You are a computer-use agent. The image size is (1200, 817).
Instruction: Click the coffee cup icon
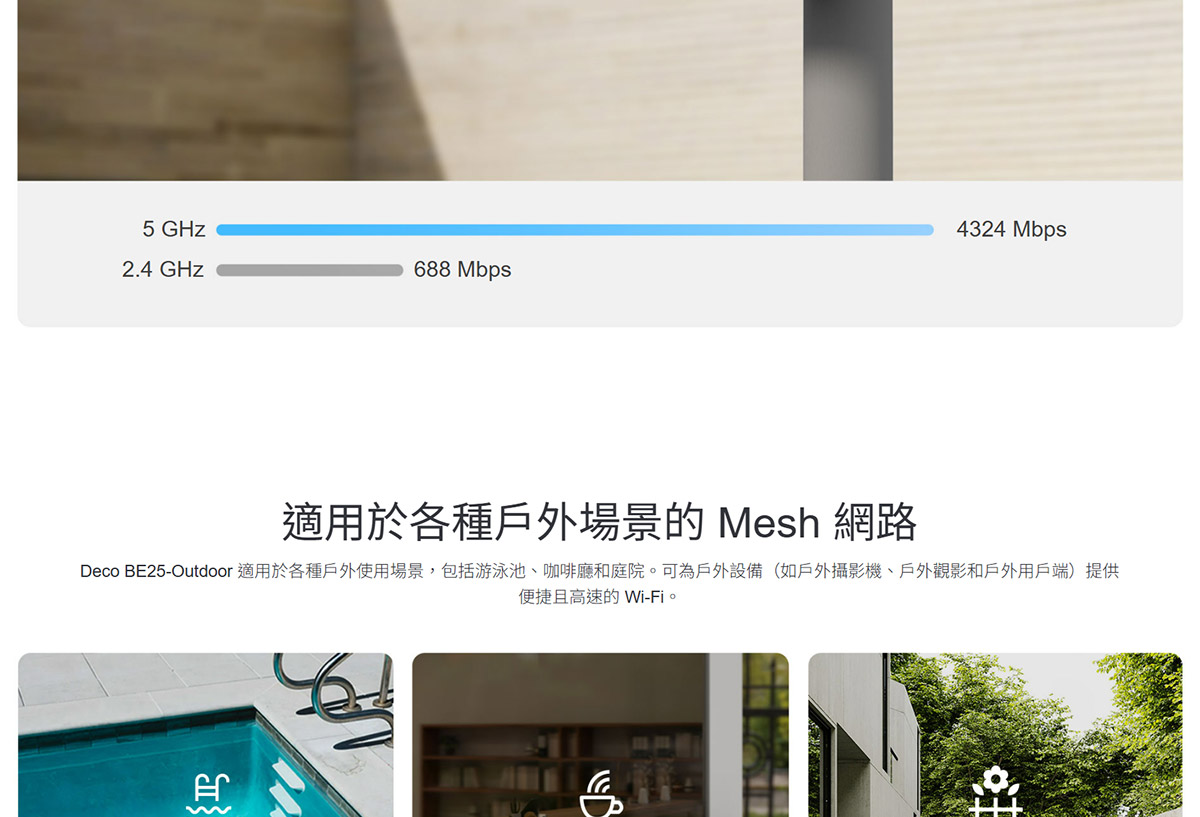tap(601, 795)
